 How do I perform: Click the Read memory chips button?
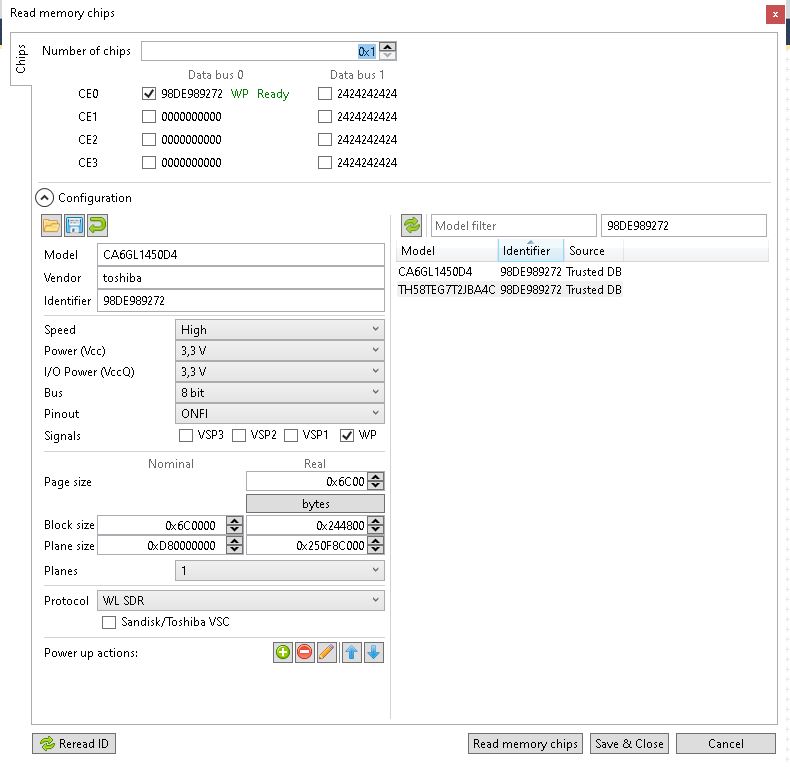tap(525, 744)
